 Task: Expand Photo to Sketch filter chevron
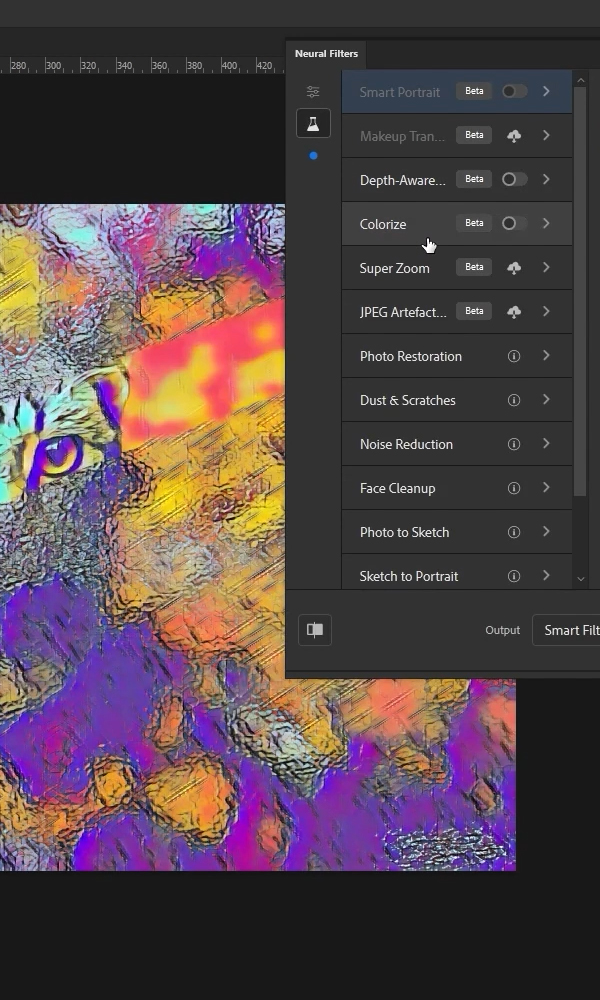click(546, 531)
